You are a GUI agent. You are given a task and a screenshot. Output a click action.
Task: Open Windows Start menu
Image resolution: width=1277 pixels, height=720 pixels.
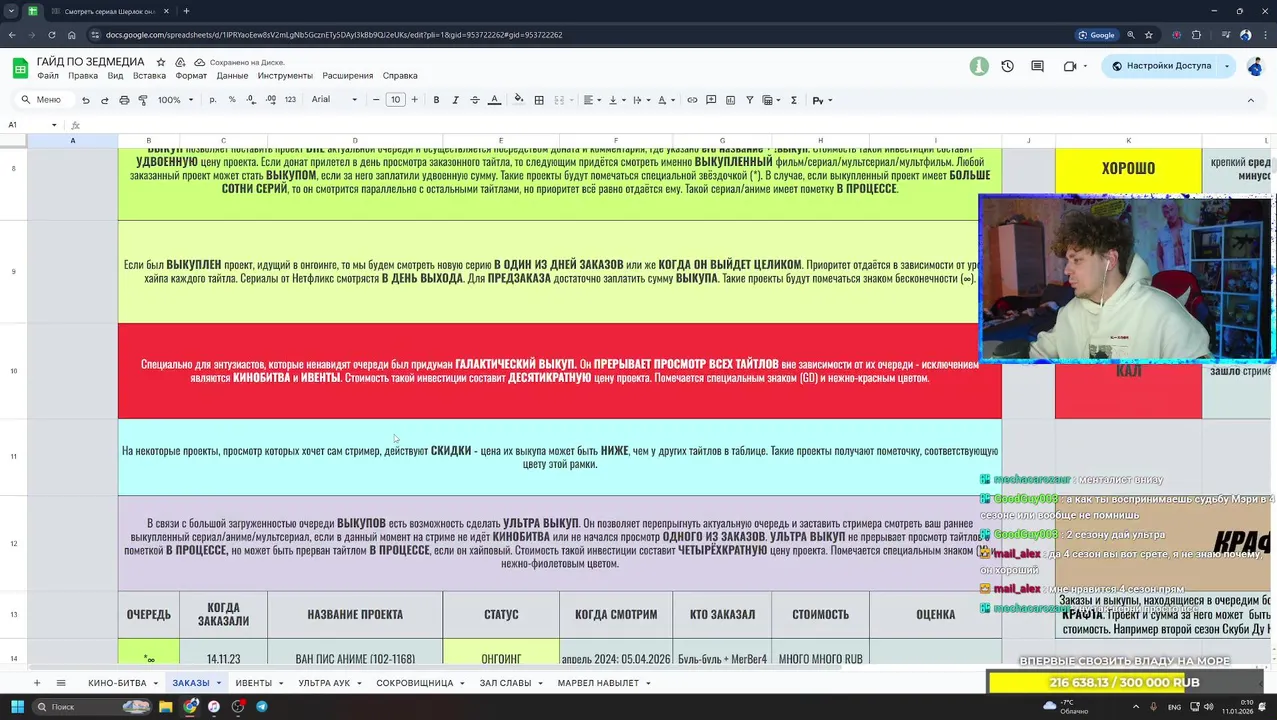(17, 707)
